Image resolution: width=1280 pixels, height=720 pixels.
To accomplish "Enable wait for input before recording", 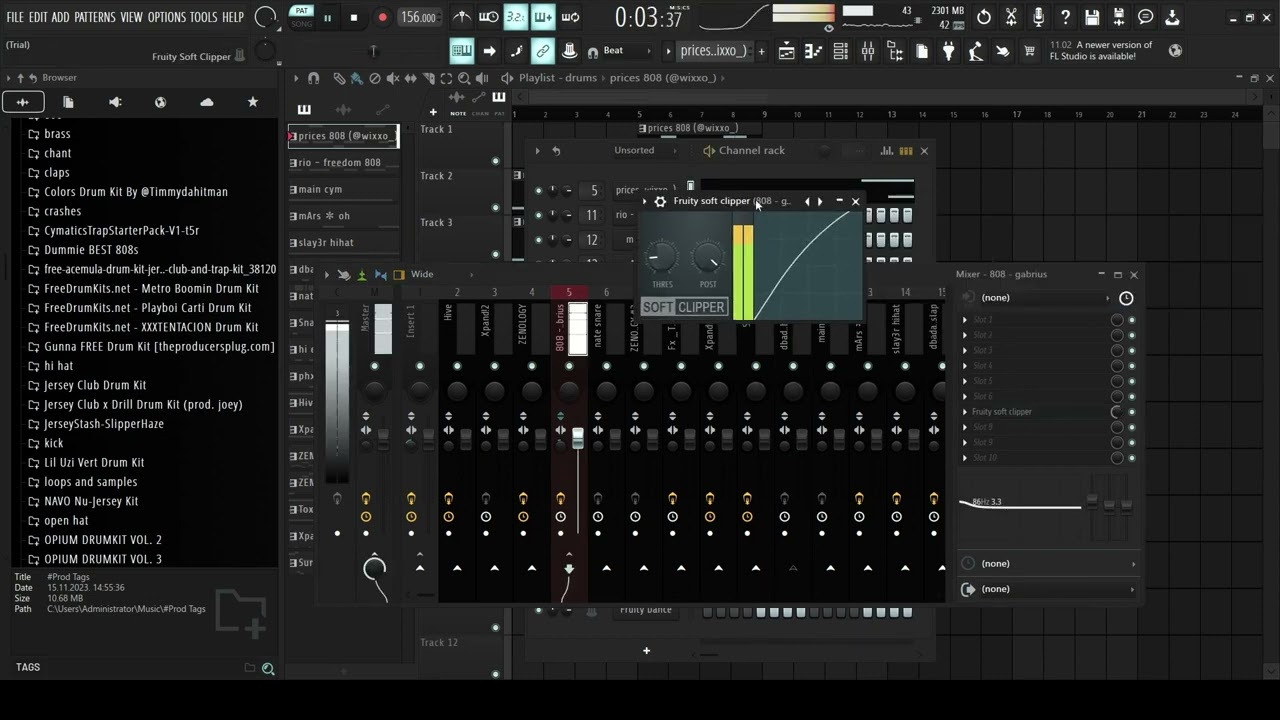I will click(x=489, y=17).
